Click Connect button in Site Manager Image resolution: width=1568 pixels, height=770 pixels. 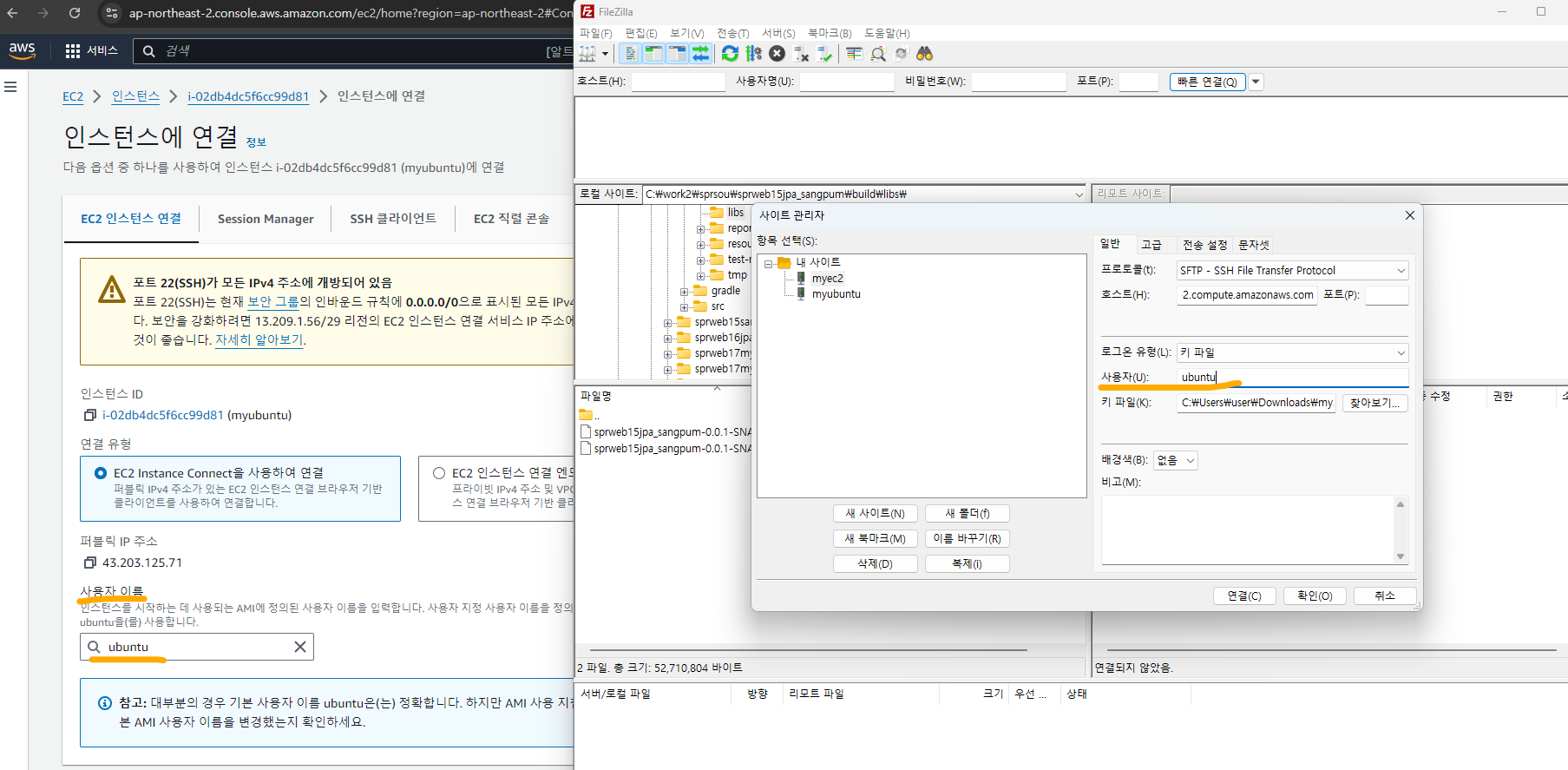click(1244, 596)
